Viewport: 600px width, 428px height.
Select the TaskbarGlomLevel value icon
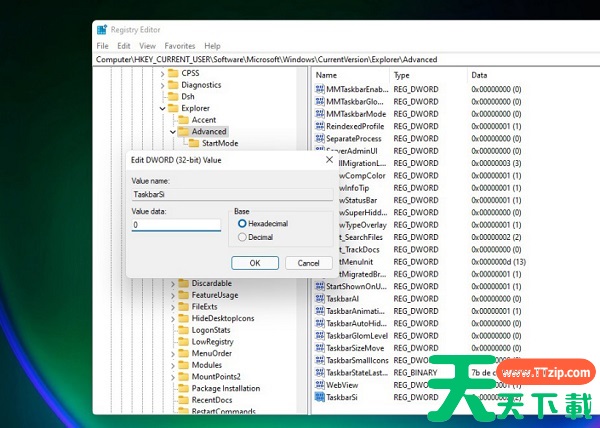click(320, 335)
